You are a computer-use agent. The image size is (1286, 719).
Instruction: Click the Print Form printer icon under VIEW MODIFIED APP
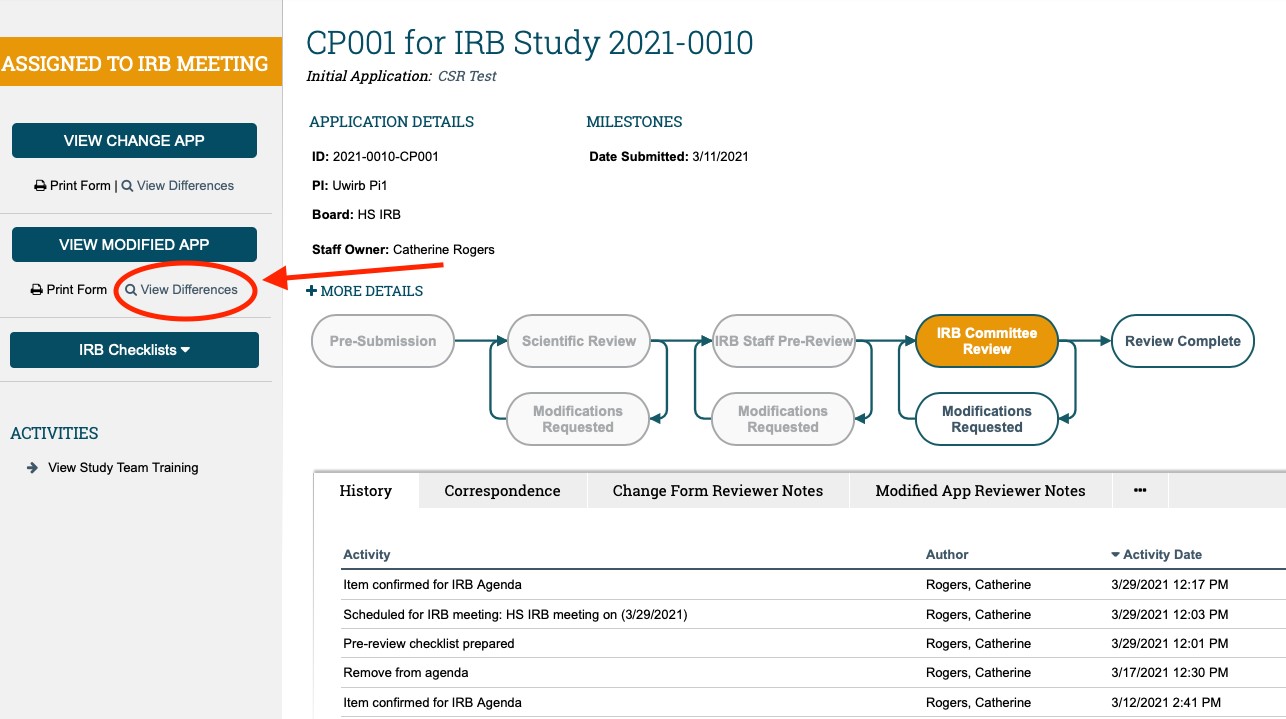pyautogui.click(x=36, y=289)
